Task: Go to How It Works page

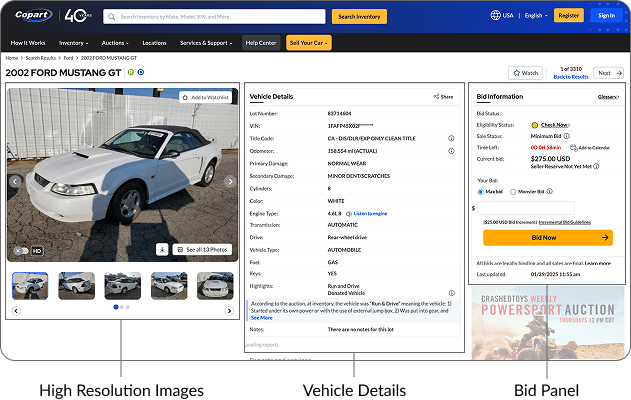Action: [29, 43]
